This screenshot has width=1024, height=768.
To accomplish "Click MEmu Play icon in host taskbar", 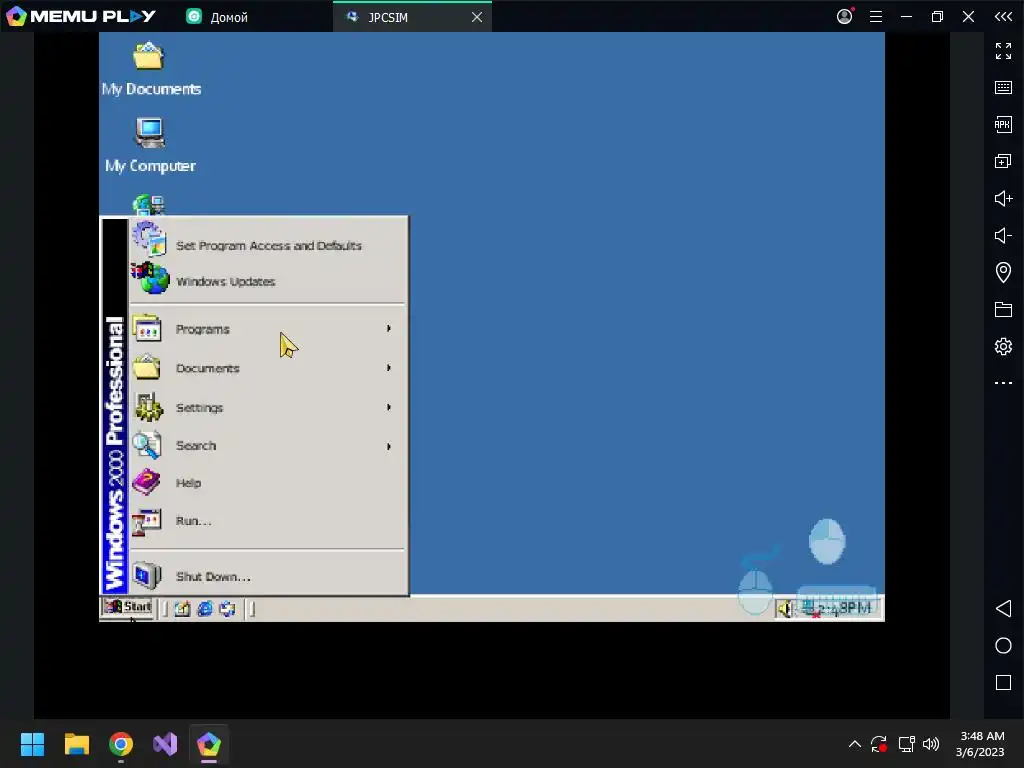I will (209, 744).
